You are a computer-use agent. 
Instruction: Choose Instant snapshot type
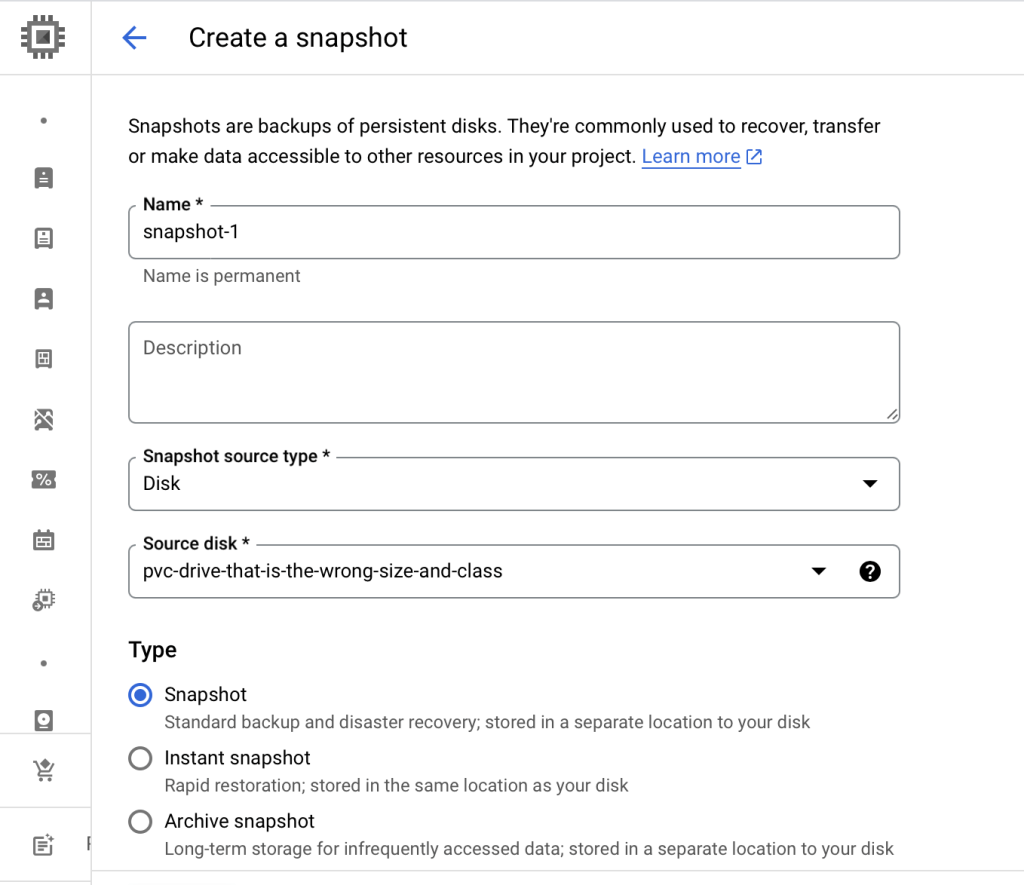point(141,759)
